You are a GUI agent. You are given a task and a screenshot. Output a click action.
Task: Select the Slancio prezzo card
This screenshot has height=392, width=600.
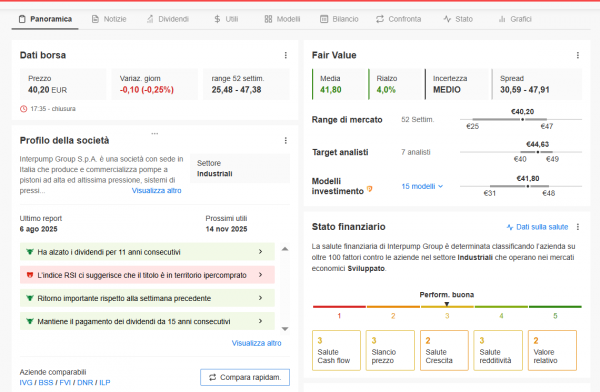[x=390, y=351]
